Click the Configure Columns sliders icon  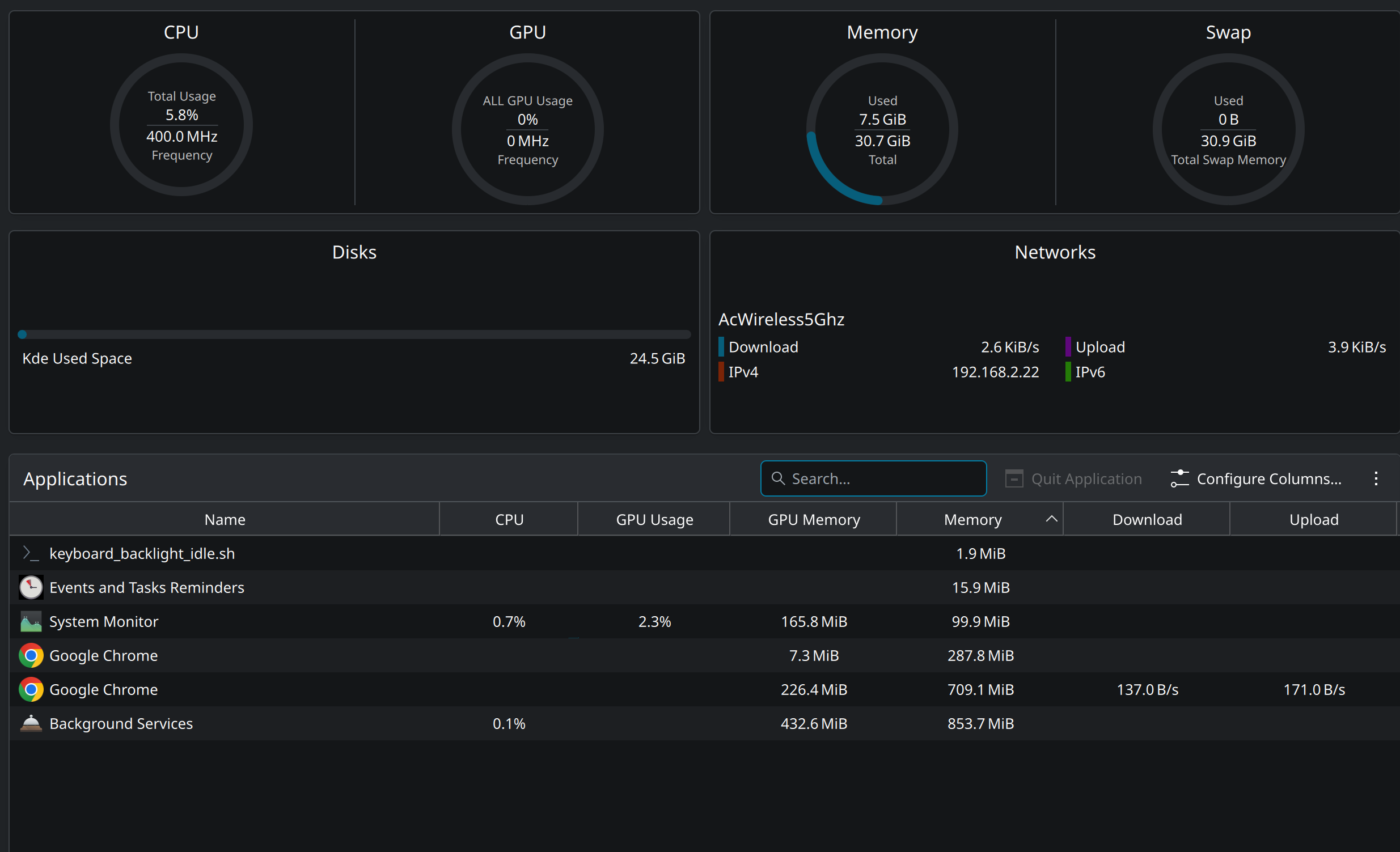[1179, 478]
